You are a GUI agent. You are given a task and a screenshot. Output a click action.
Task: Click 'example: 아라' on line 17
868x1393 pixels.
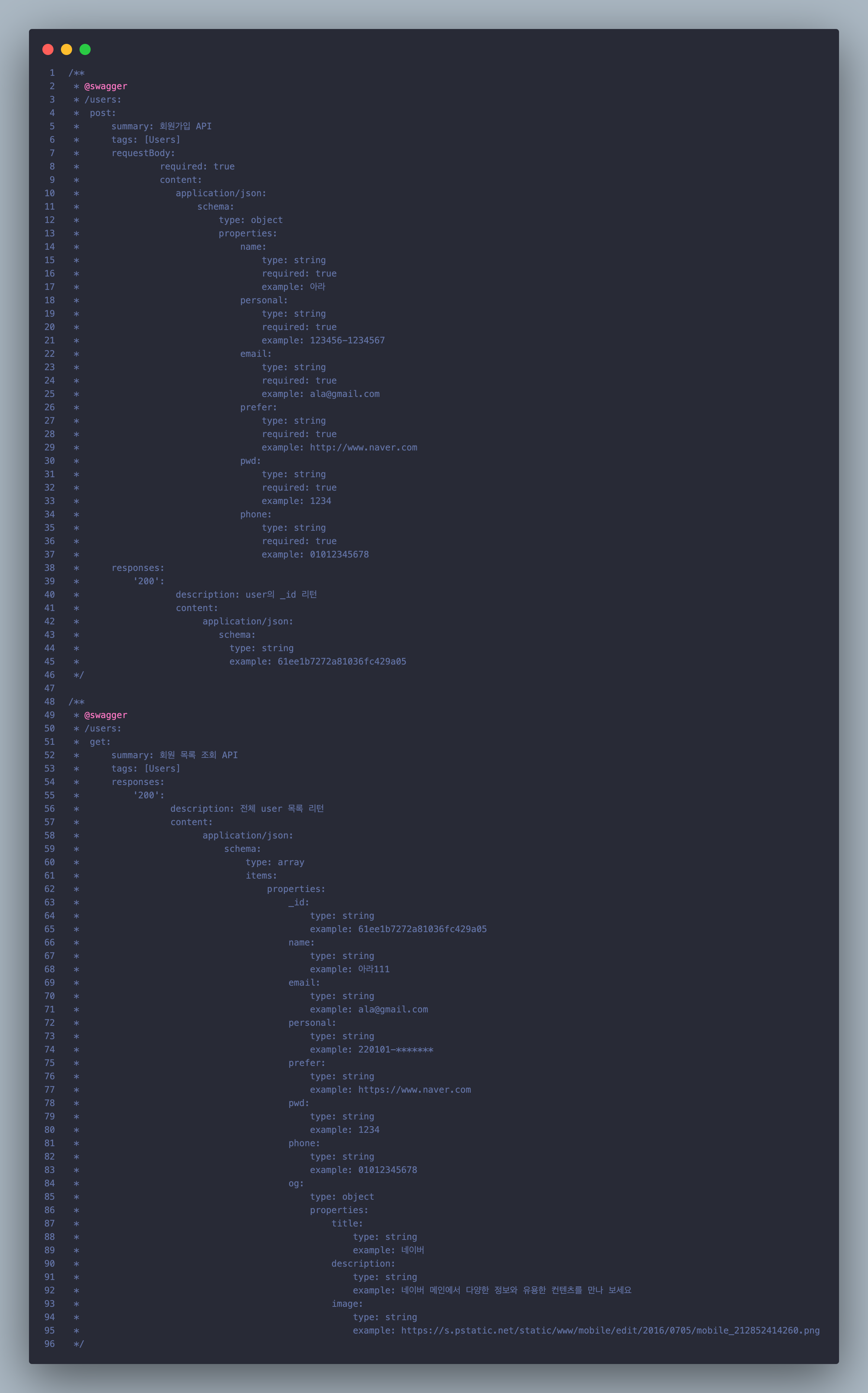pyautogui.click(x=293, y=287)
